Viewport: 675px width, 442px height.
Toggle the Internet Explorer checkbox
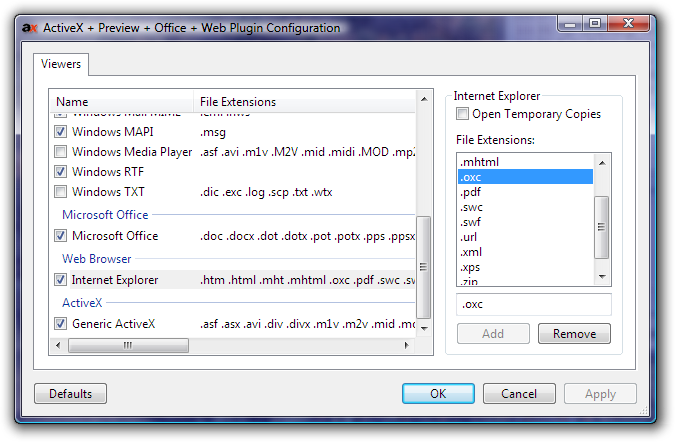click(x=61, y=280)
